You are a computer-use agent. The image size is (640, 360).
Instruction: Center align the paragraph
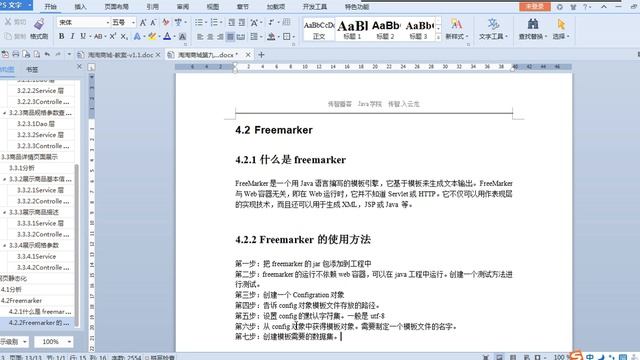tap(210, 37)
